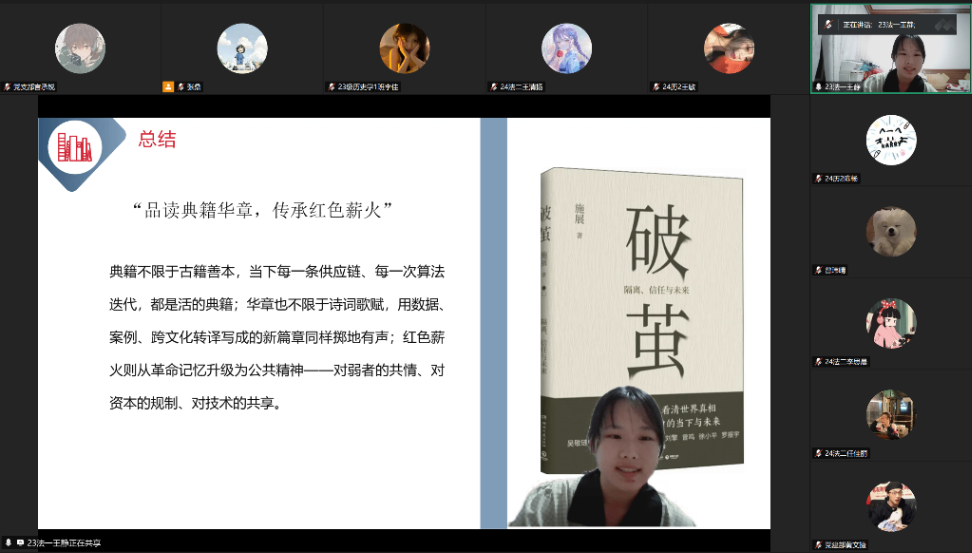
Task: Click muted mic icon on the 24历2王敏 tile
Action: 655,87
